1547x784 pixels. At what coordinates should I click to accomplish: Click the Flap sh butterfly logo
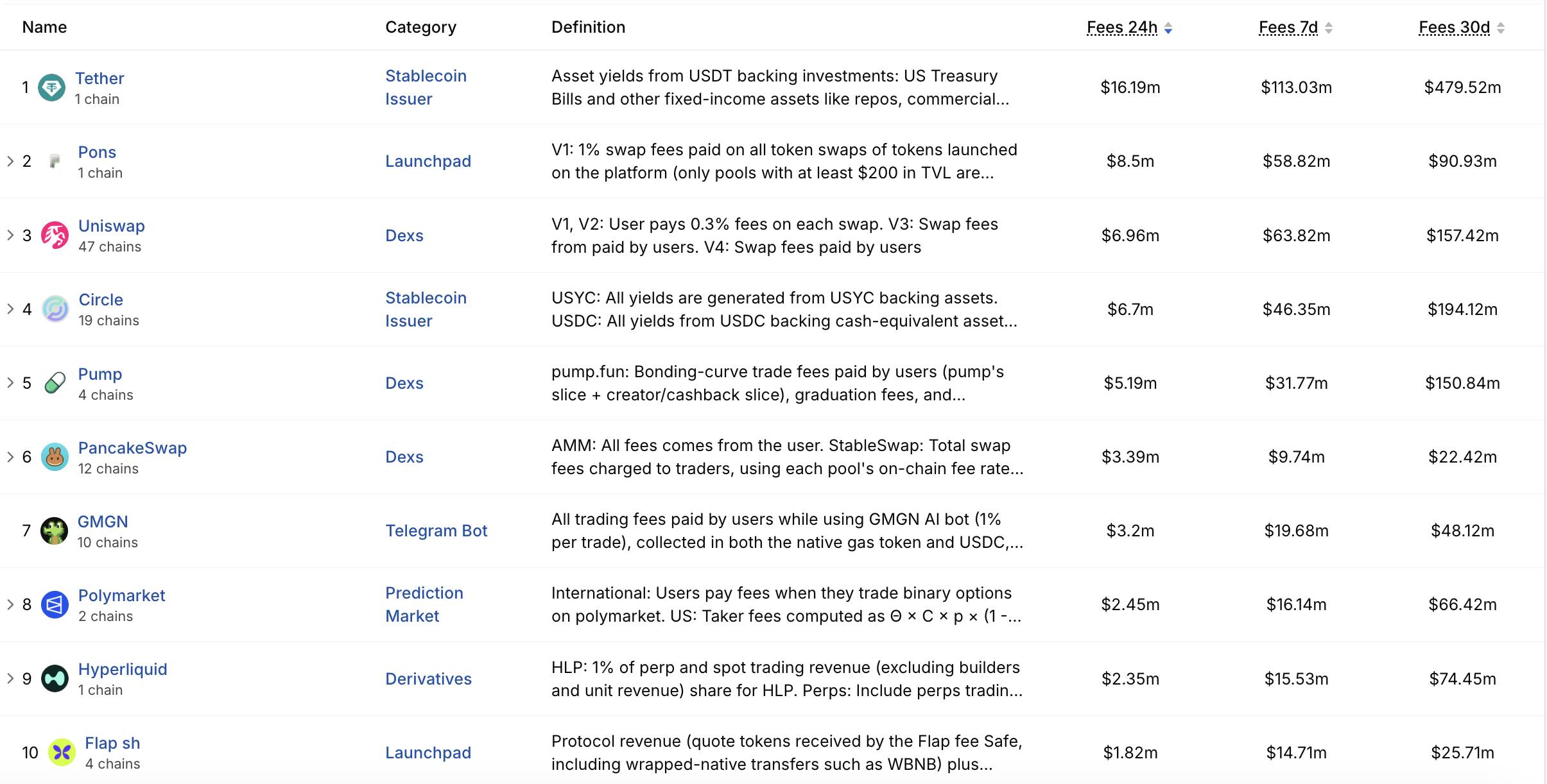pyautogui.click(x=62, y=753)
